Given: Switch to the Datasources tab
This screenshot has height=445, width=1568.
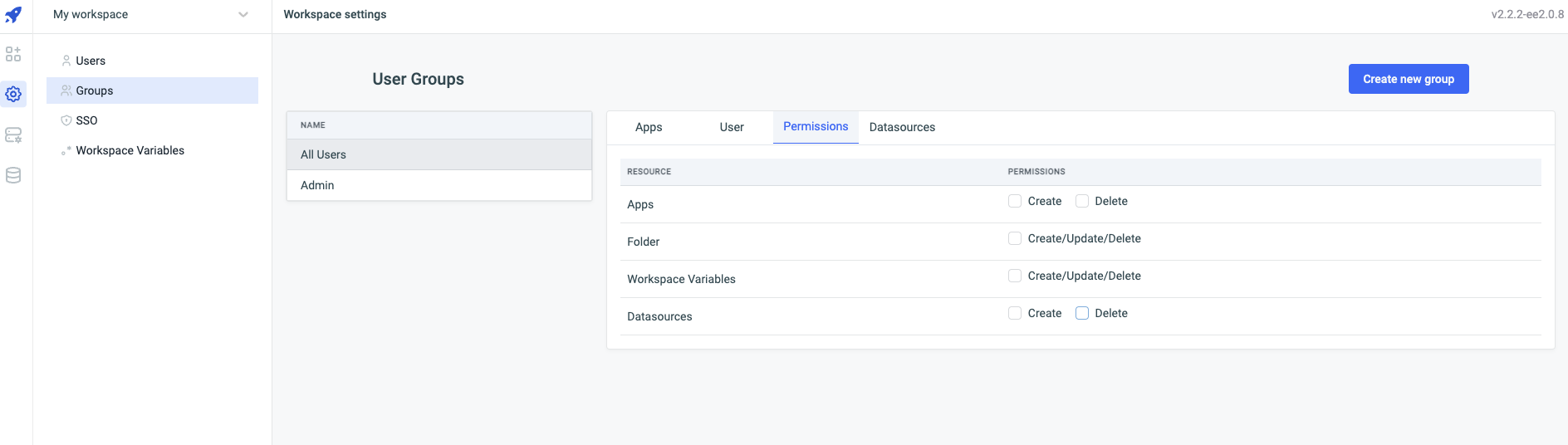Looking at the screenshot, I should pos(902,127).
